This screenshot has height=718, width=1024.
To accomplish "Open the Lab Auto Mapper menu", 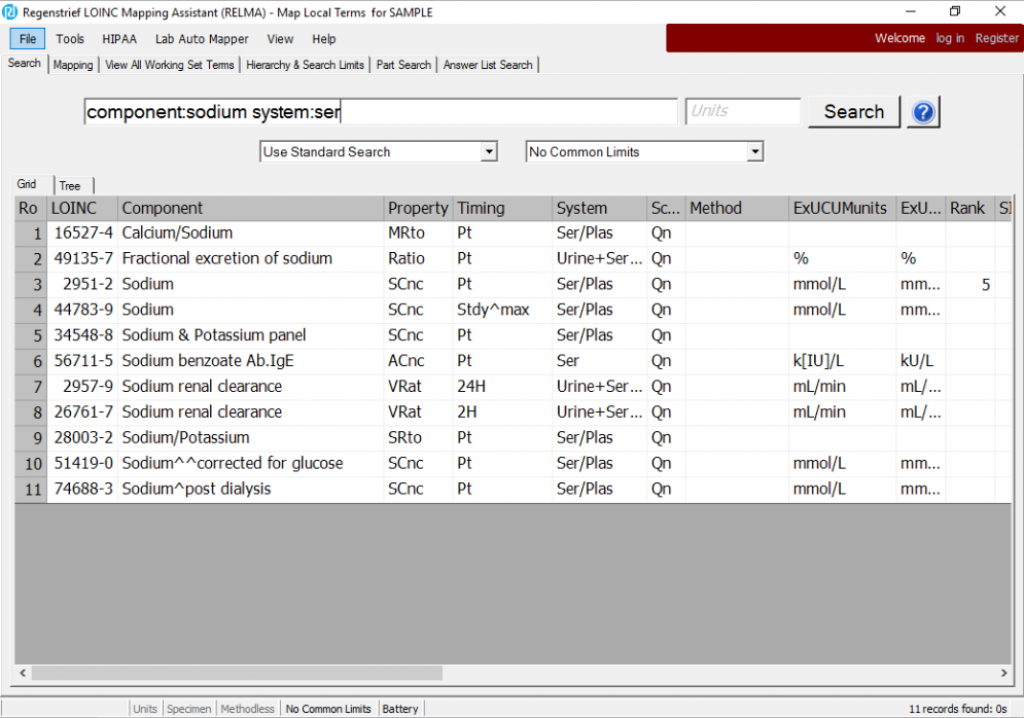I will (201, 39).
